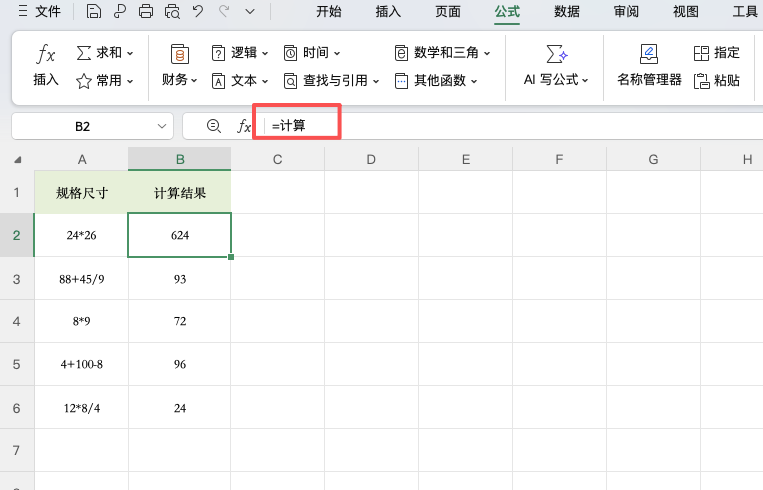
Task: Switch to the 审阅 tab
Action: (626, 11)
